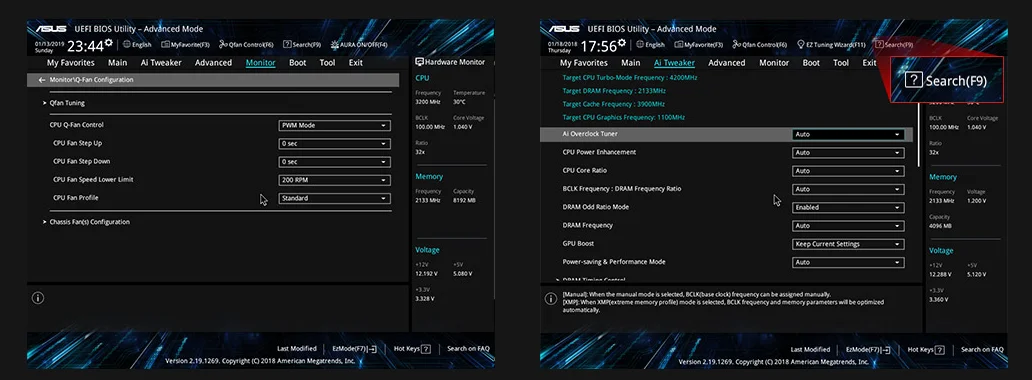1032x380 pixels.
Task: Select Advanced tab in right BIOS screen
Action: (727, 63)
